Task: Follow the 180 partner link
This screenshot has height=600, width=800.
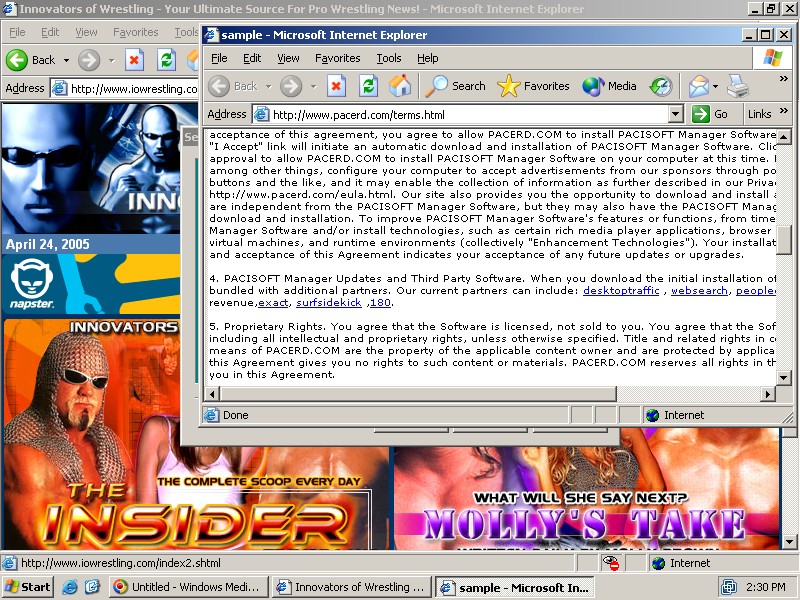Action: [x=380, y=303]
